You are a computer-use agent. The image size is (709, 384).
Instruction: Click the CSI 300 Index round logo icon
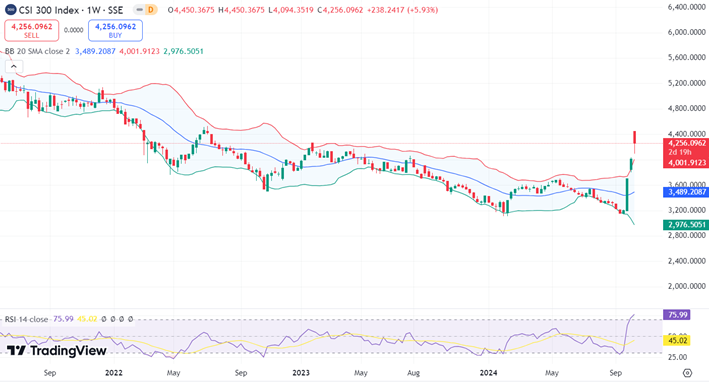(x=11, y=9)
